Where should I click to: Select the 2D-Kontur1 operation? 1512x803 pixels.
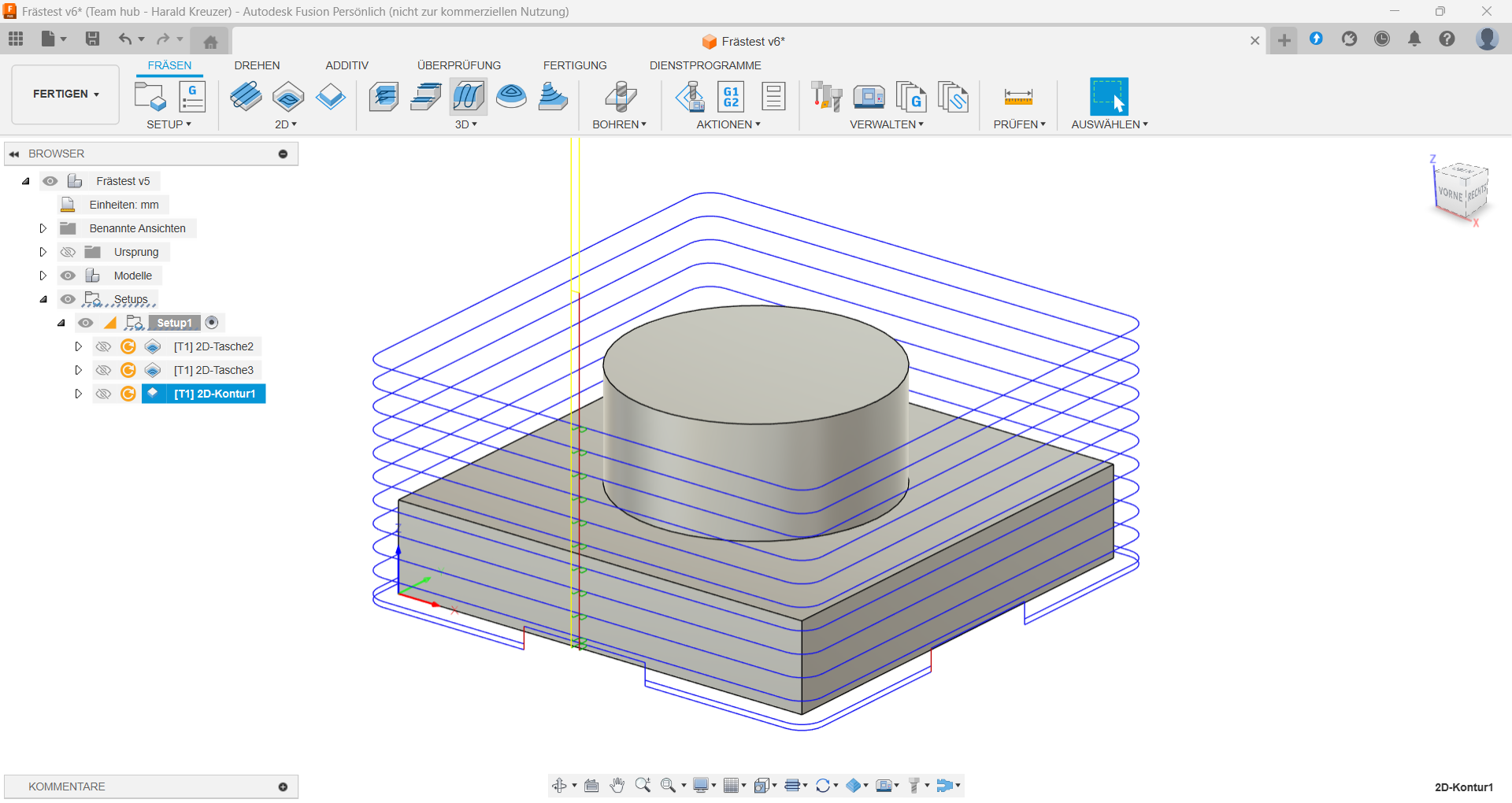214,394
